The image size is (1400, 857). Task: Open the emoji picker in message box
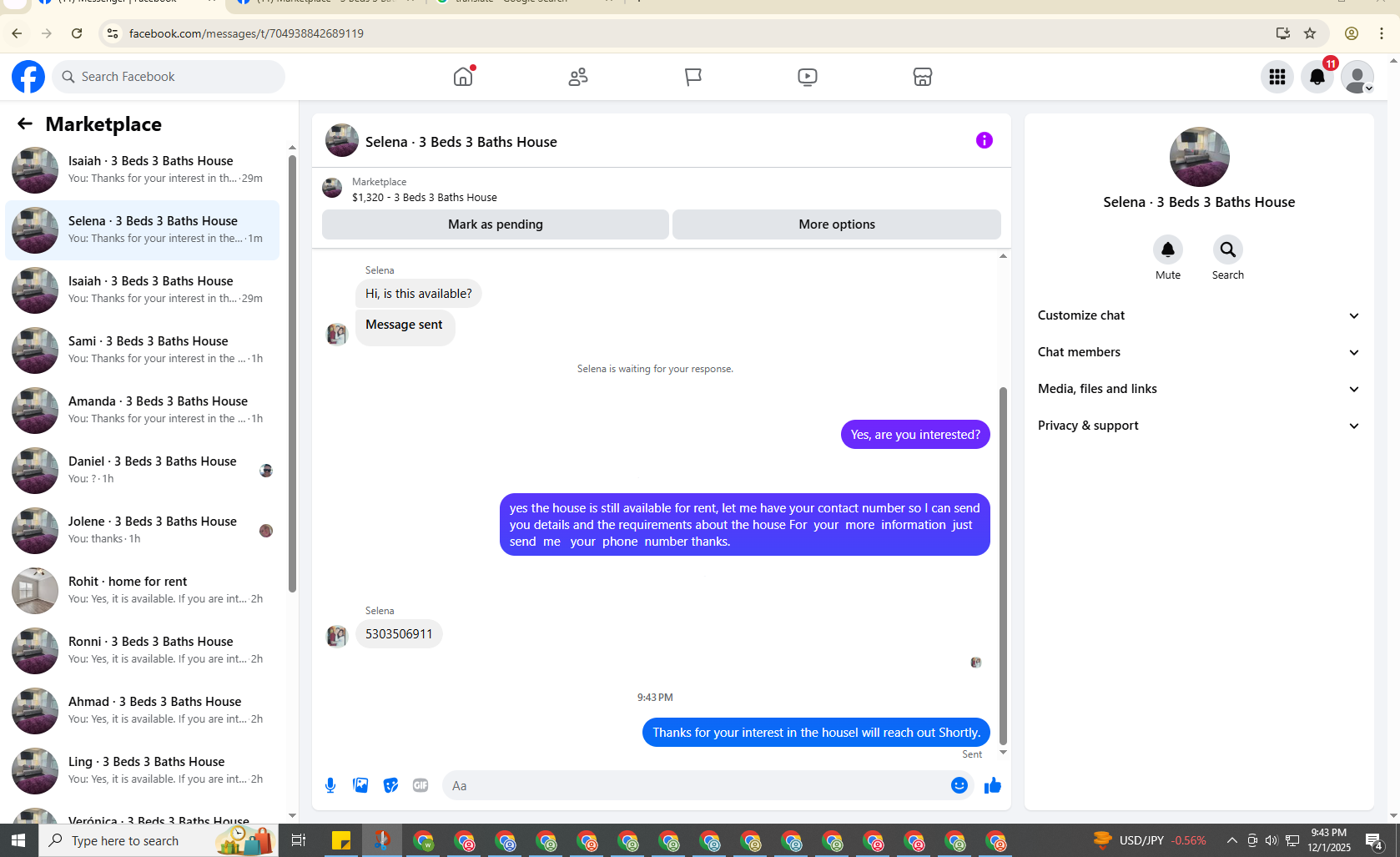click(x=959, y=785)
